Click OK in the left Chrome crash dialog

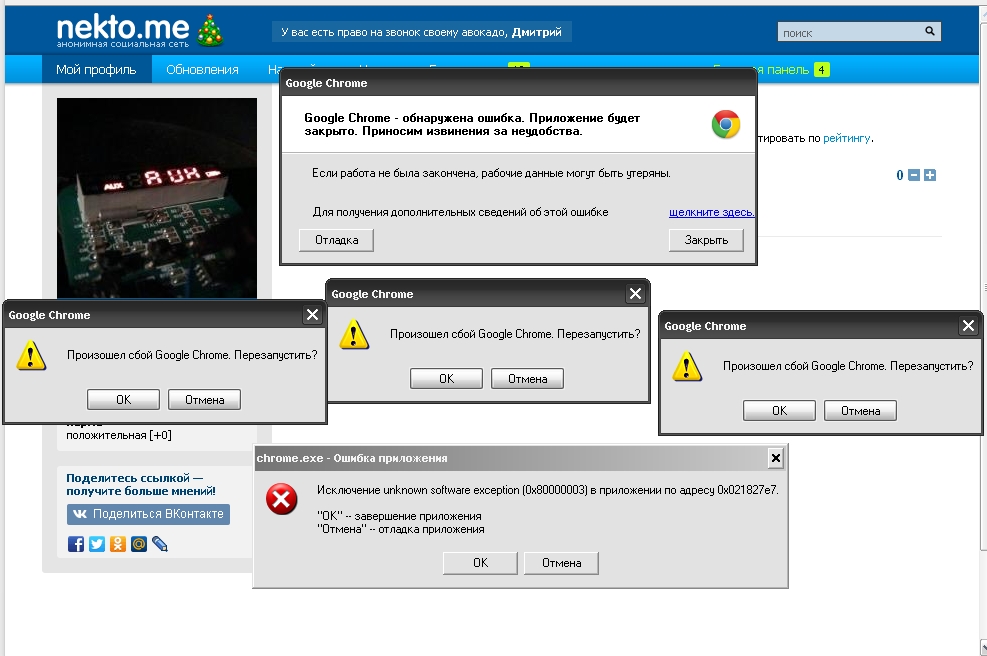123,400
